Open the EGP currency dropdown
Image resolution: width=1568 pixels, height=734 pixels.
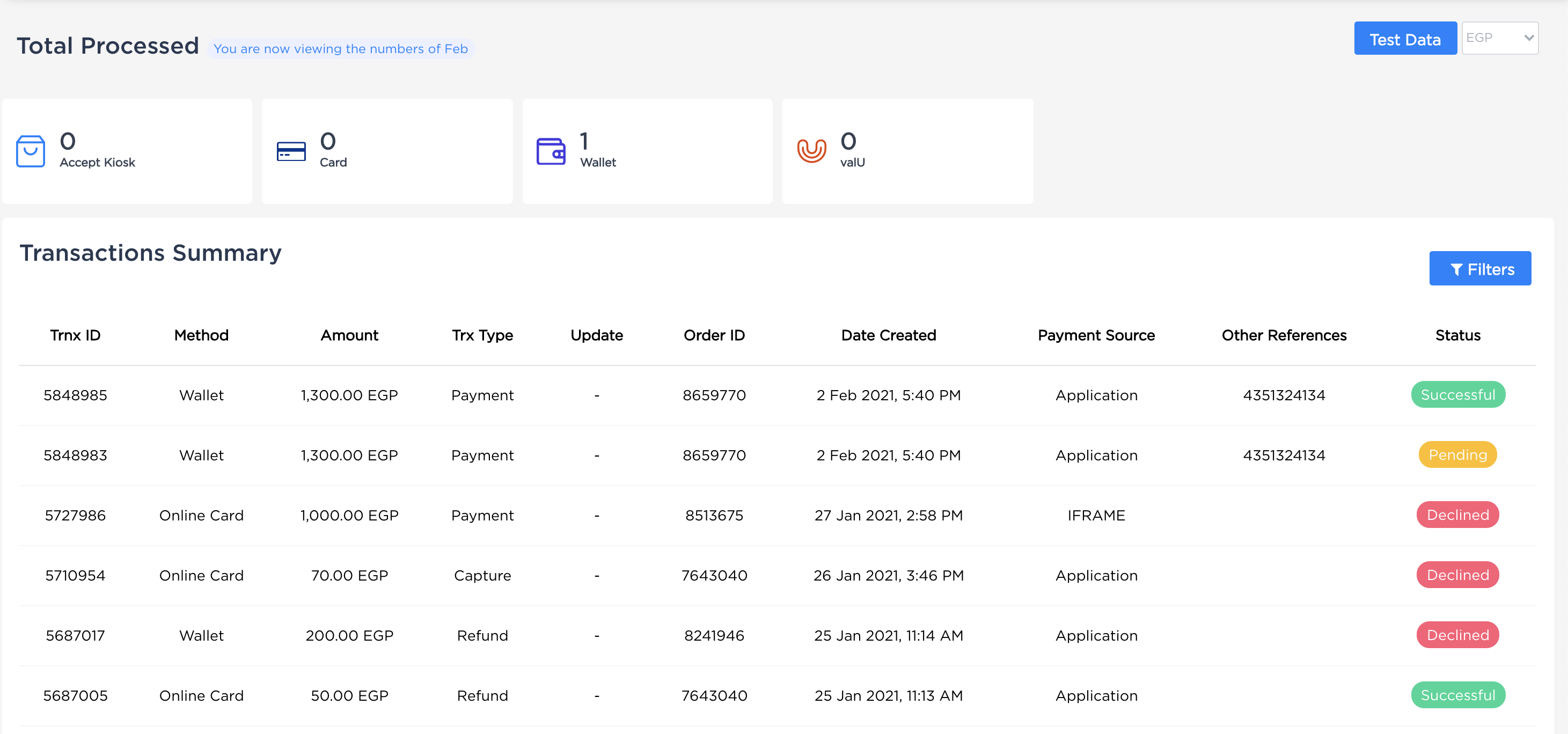[1500, 37]
